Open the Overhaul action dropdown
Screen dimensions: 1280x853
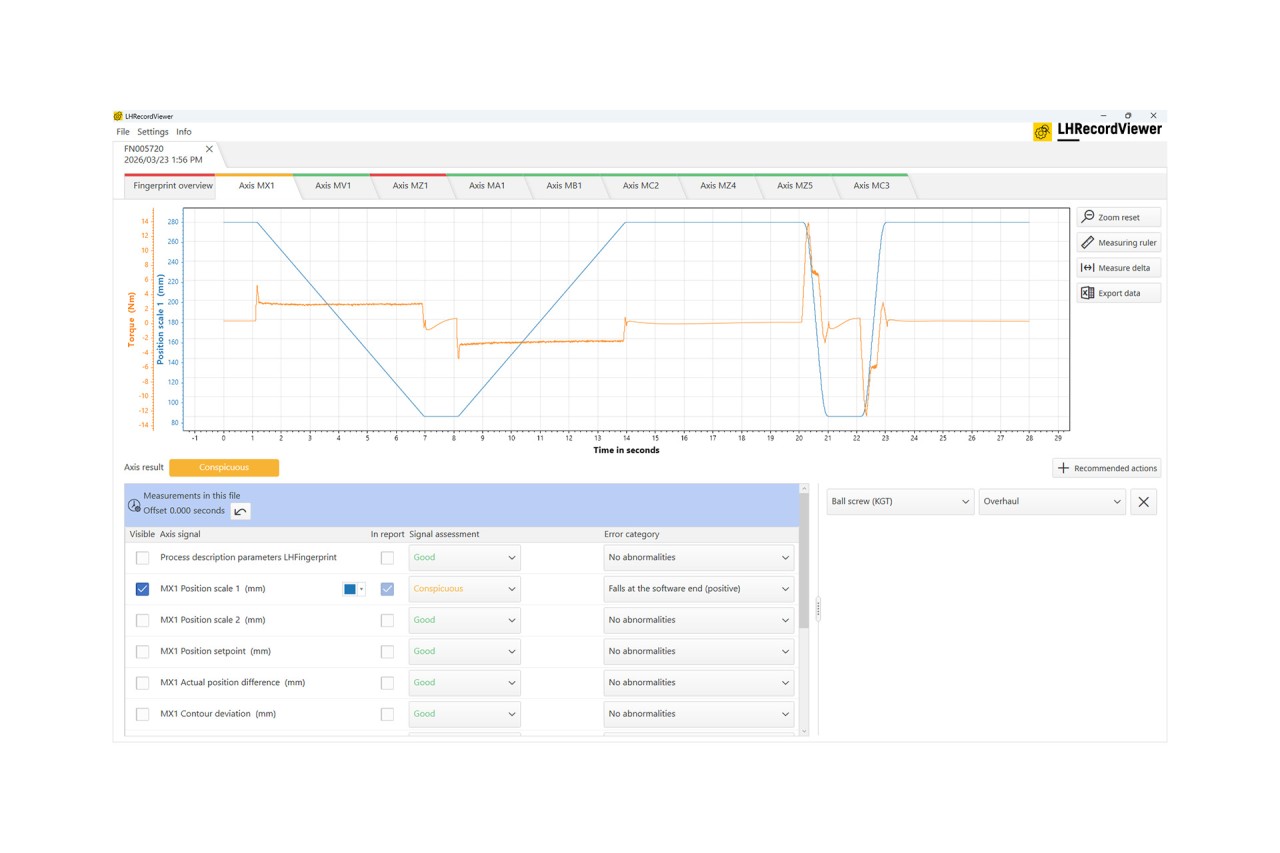[1052, 501]
